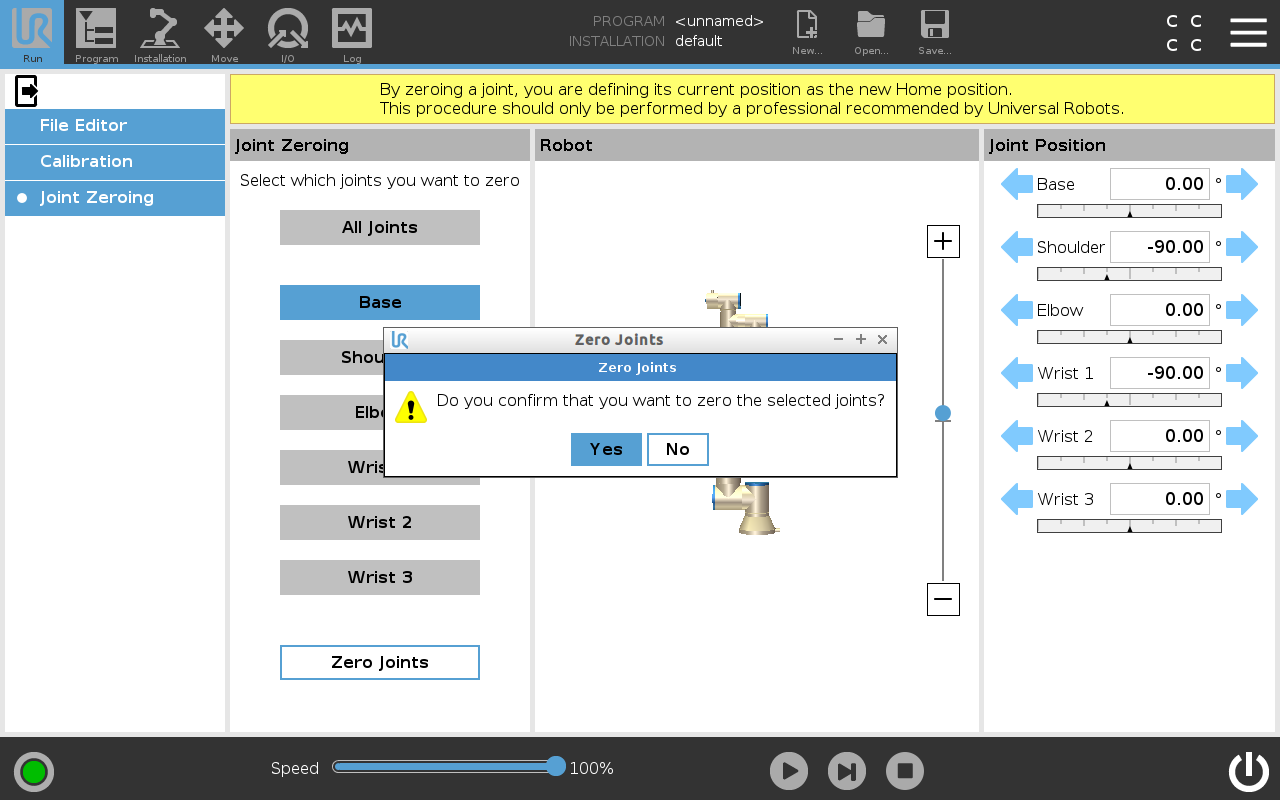Viewport: 1280px width, 800px height.
Task: Decrease Shoulder joint with left arrow
Action: pos(1017,247)
